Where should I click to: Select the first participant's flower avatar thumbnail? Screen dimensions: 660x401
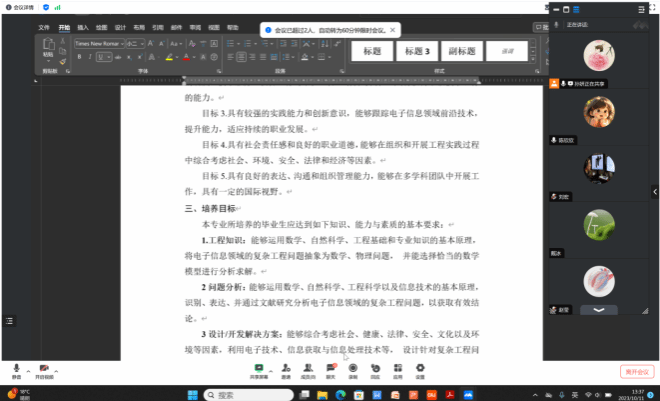coord(599,55)
